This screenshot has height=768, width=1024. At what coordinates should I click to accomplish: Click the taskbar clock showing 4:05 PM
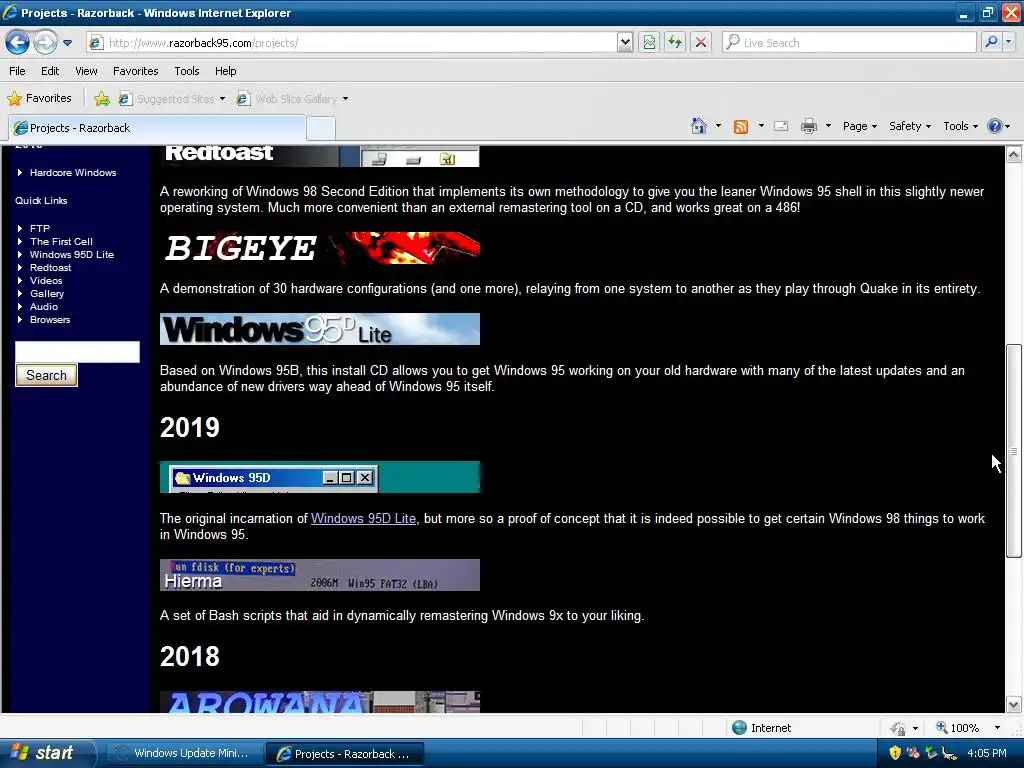coord(987,753)
